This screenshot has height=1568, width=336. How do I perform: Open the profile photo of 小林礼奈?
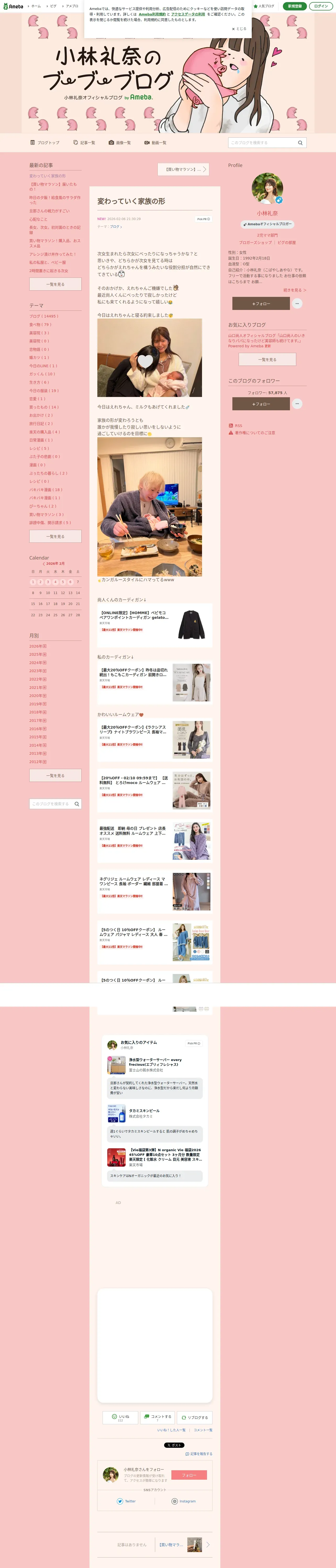pyautogui.click(x=267, y=189)
